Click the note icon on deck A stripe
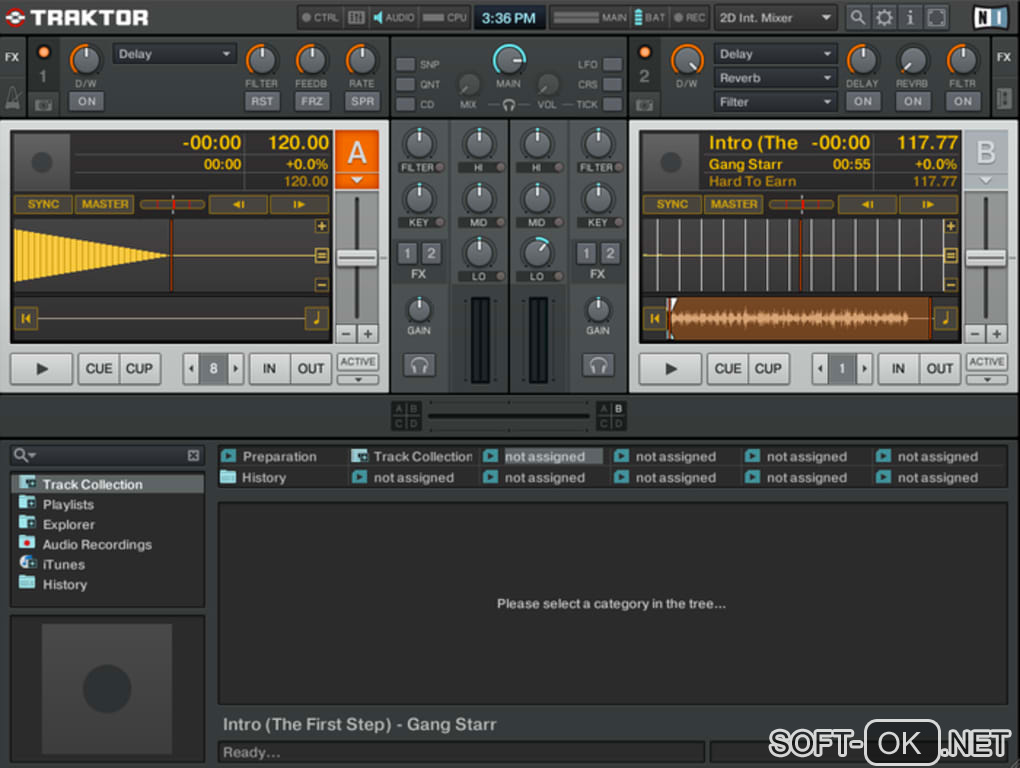The width and height of the screenshot is (1020, 768). pyautogui.click(x=316, y=318)
